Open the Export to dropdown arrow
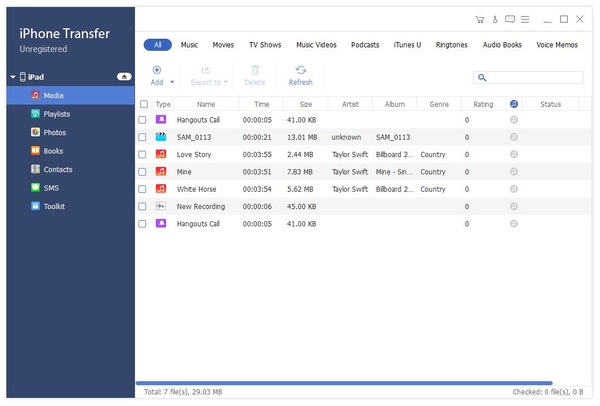 (x=226, y=82)
